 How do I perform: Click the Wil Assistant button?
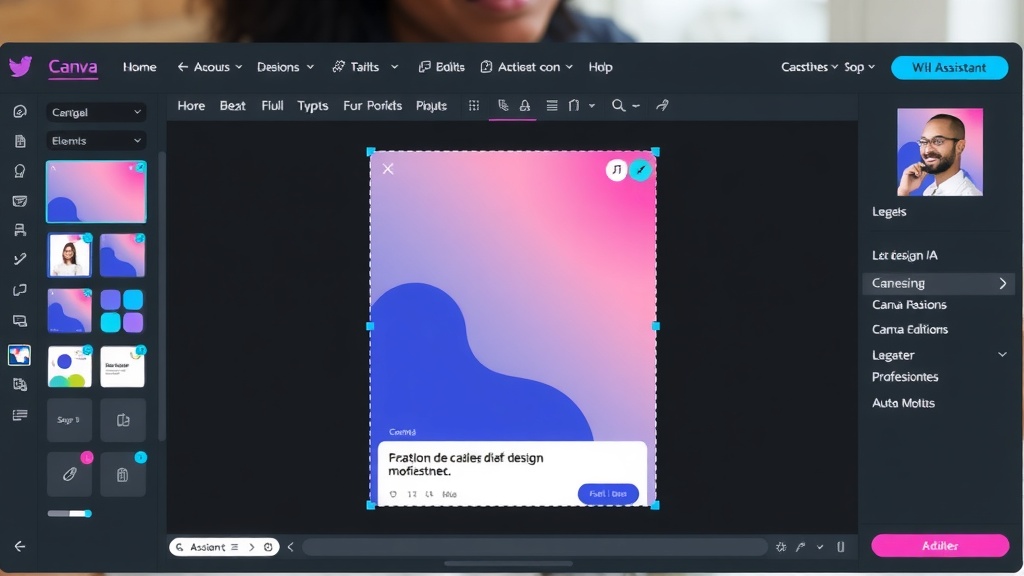click(x=948, y=67)
